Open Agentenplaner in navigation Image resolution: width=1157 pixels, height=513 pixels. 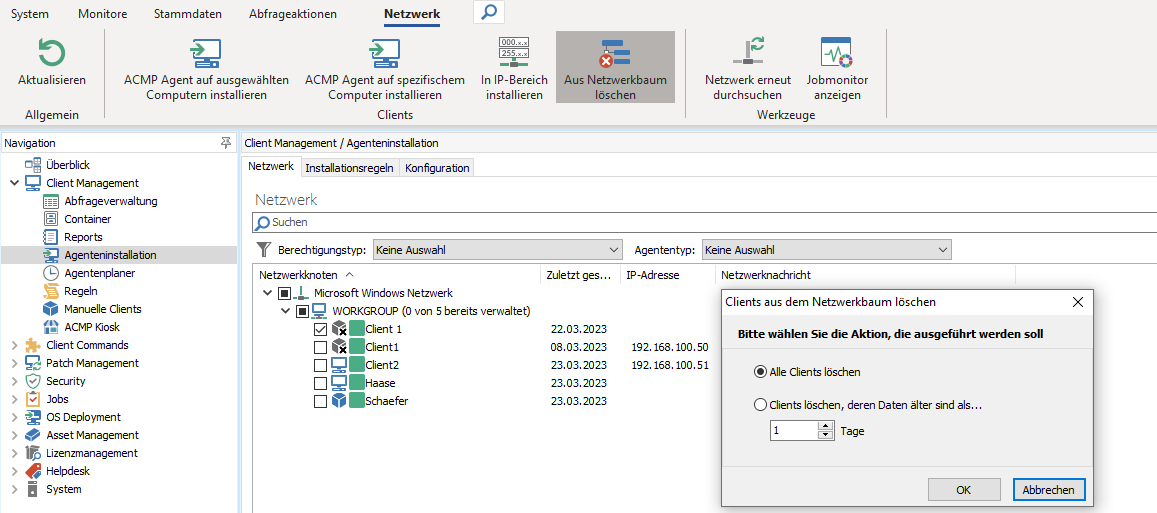coord(100,273)
